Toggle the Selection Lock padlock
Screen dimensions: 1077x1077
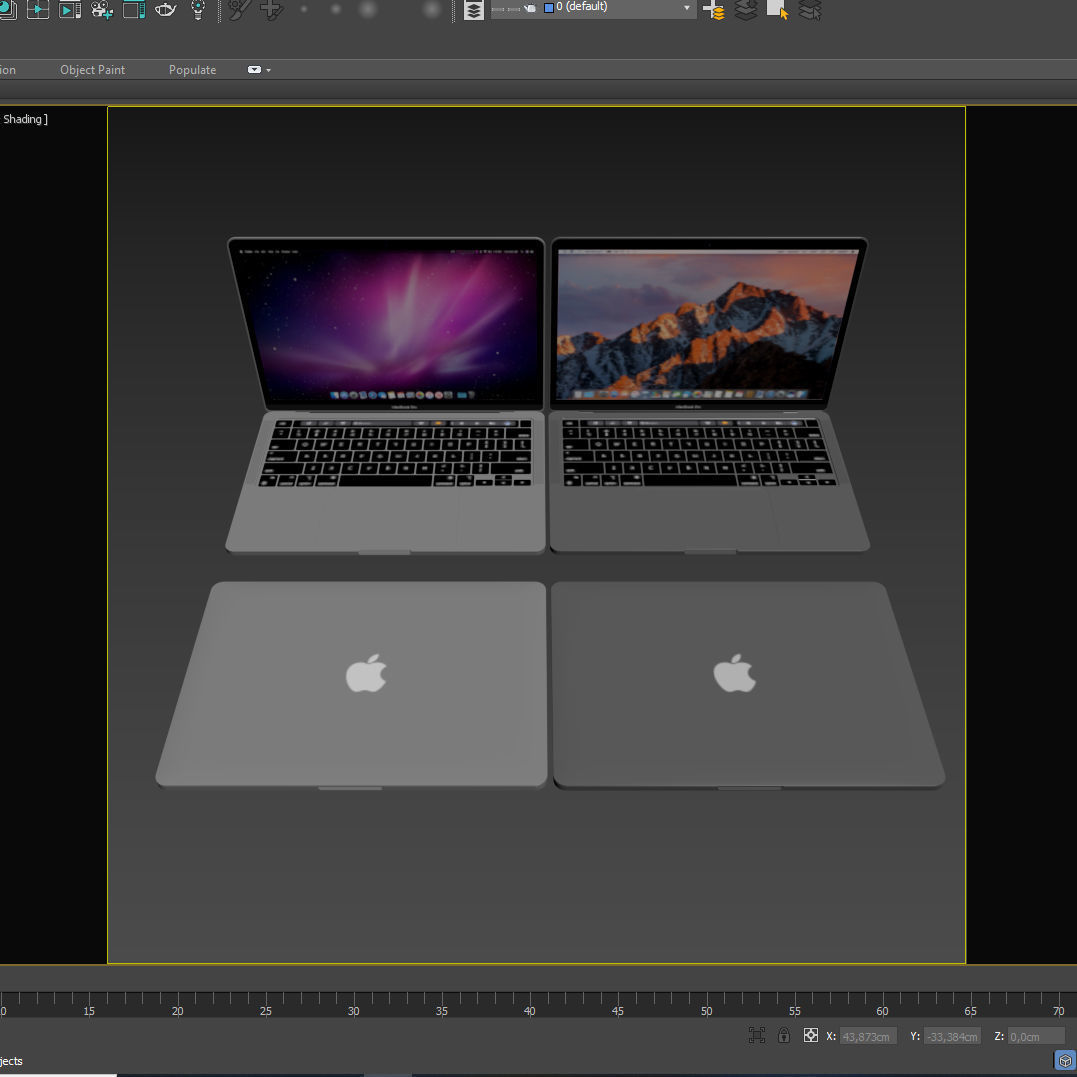click(784, 1035)
